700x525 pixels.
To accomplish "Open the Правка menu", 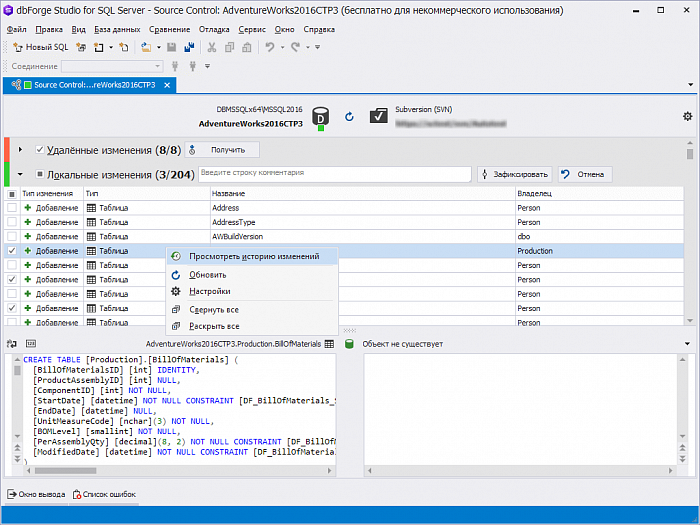I will 49,29.
